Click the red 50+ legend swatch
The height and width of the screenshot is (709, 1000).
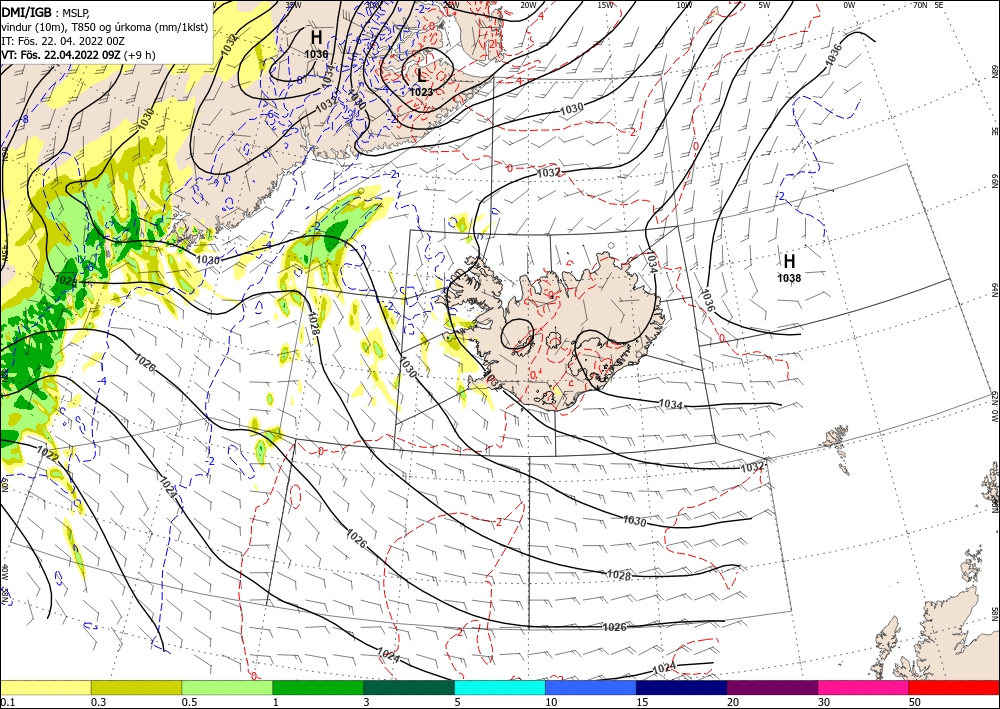[955, 687]
